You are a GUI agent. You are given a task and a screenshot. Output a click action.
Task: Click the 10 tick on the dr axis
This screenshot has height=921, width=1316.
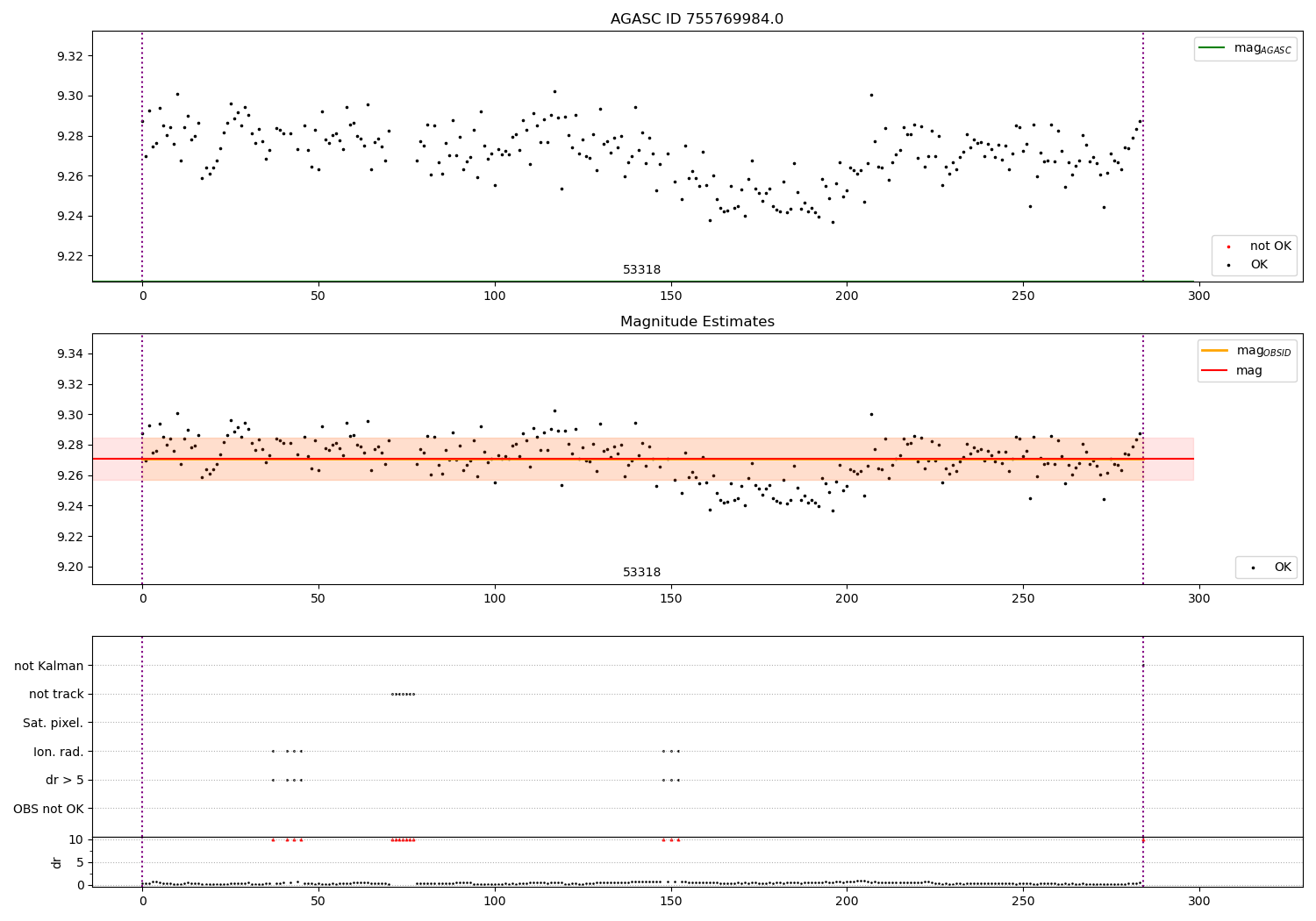(76, 839)
